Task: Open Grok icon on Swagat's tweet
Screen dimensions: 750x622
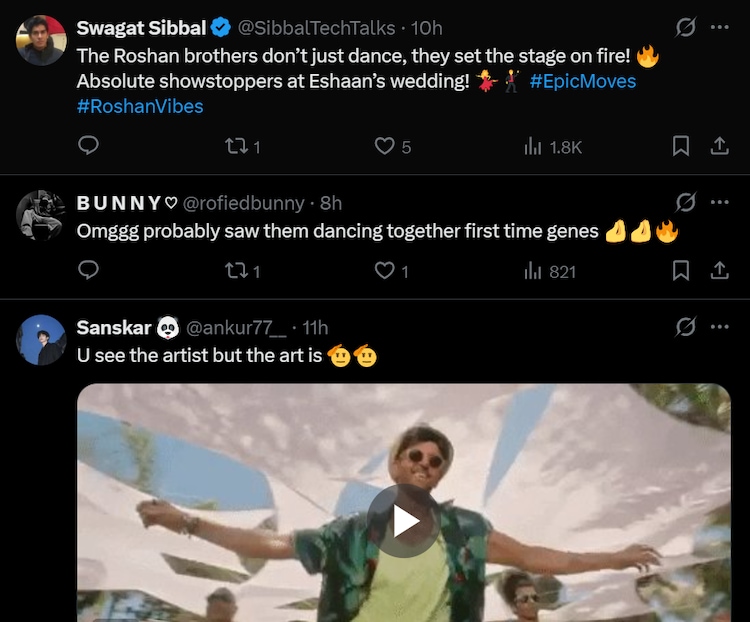Action: (x=686, y=27)
